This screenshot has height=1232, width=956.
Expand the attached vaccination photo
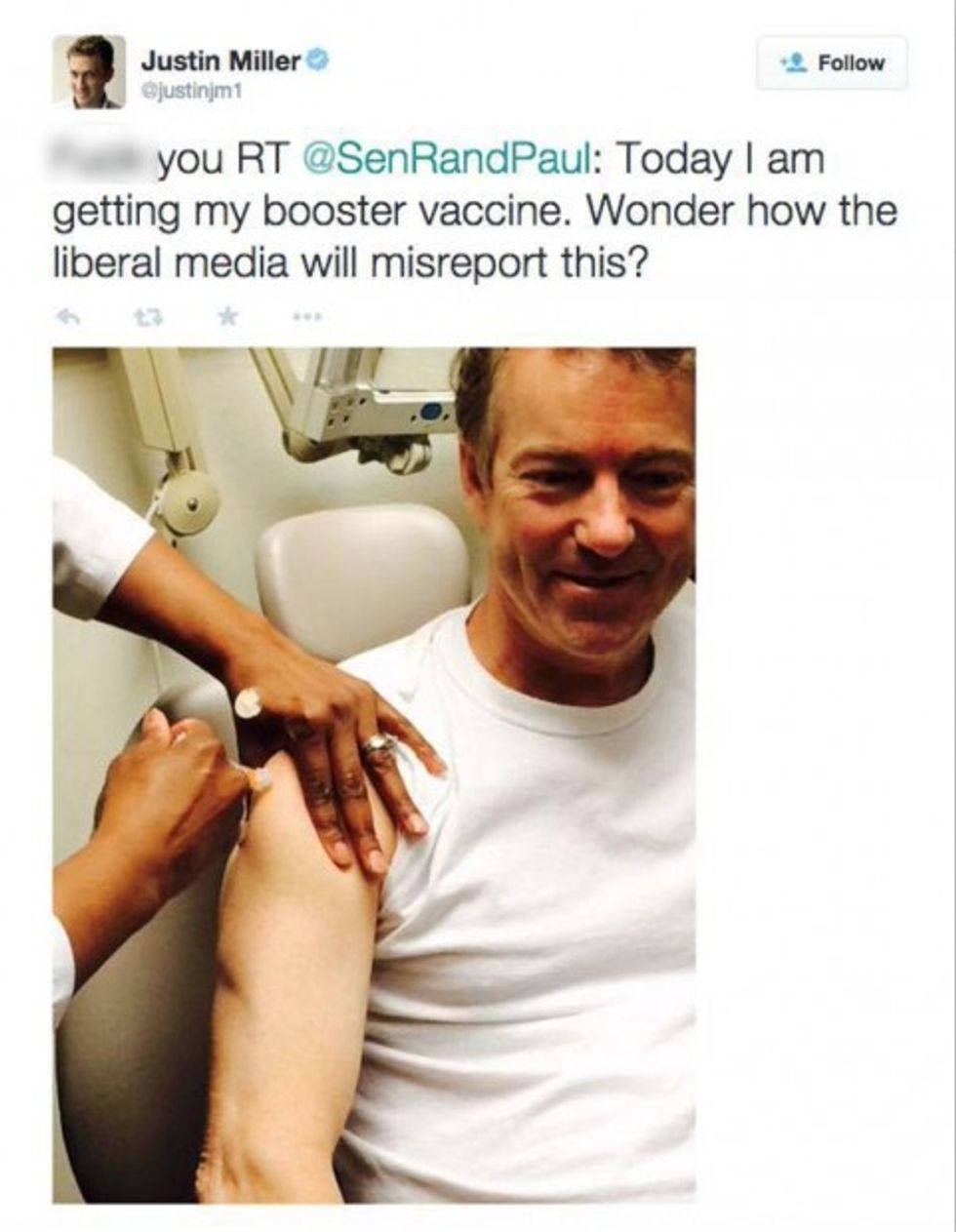[x=374, y=775]
